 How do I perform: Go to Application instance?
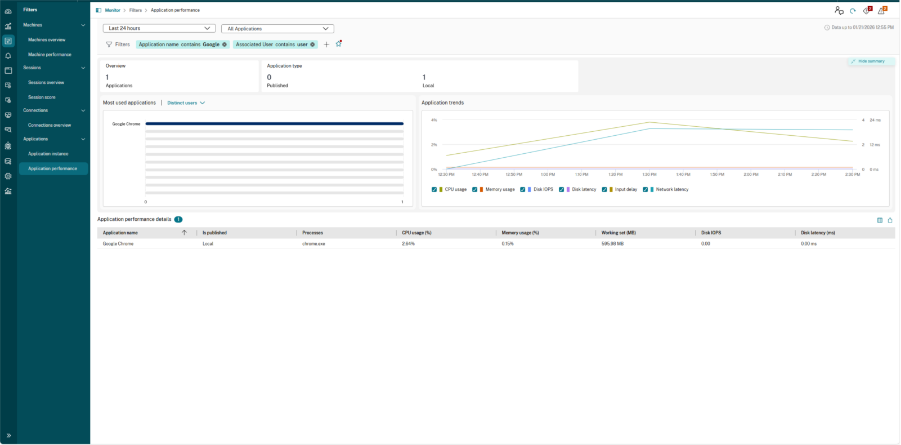49,154
